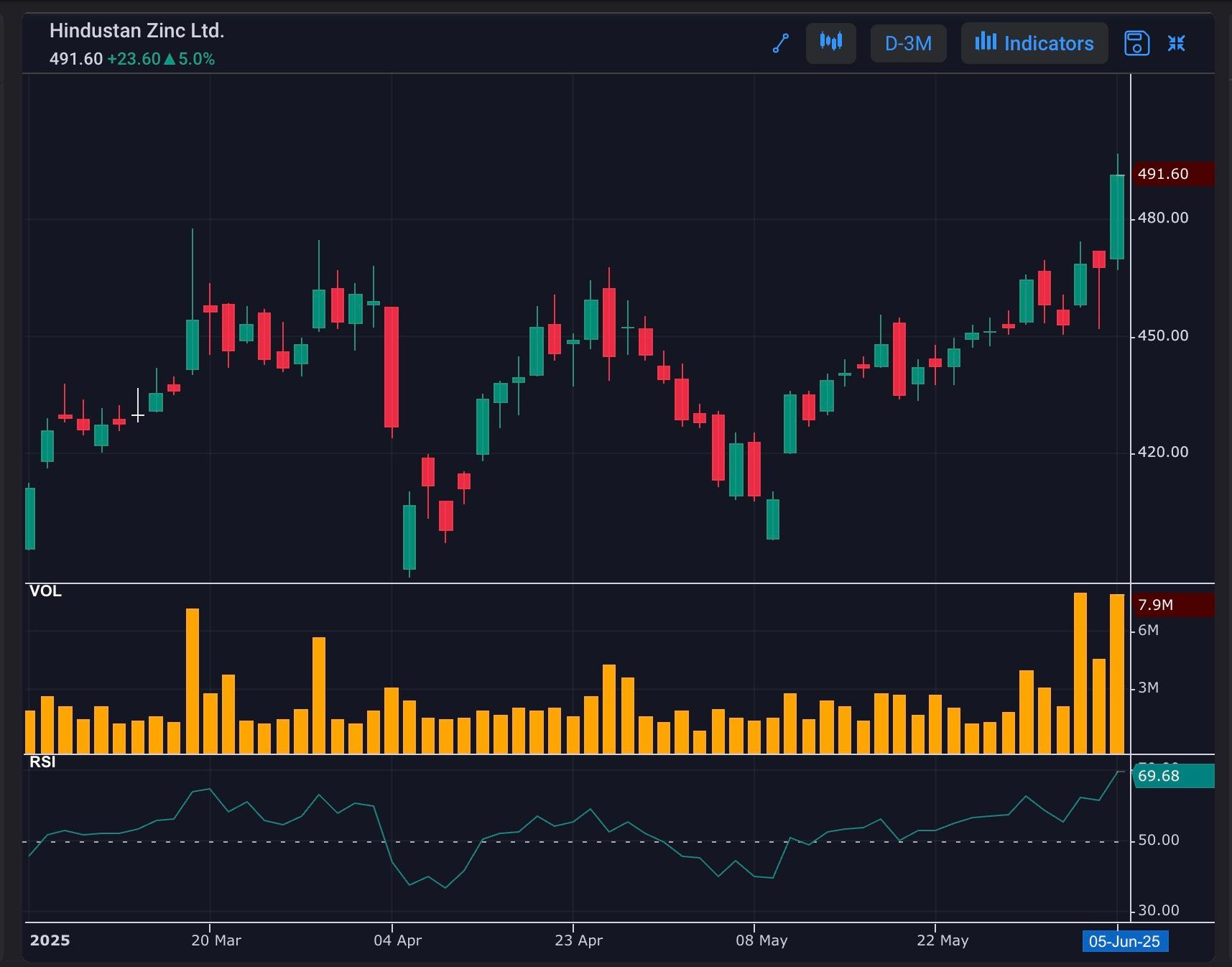The width and height of the screenshot is (1232, 967).
Task: Click the 30.00 RSI axis label
Action: pos(1159,910)
